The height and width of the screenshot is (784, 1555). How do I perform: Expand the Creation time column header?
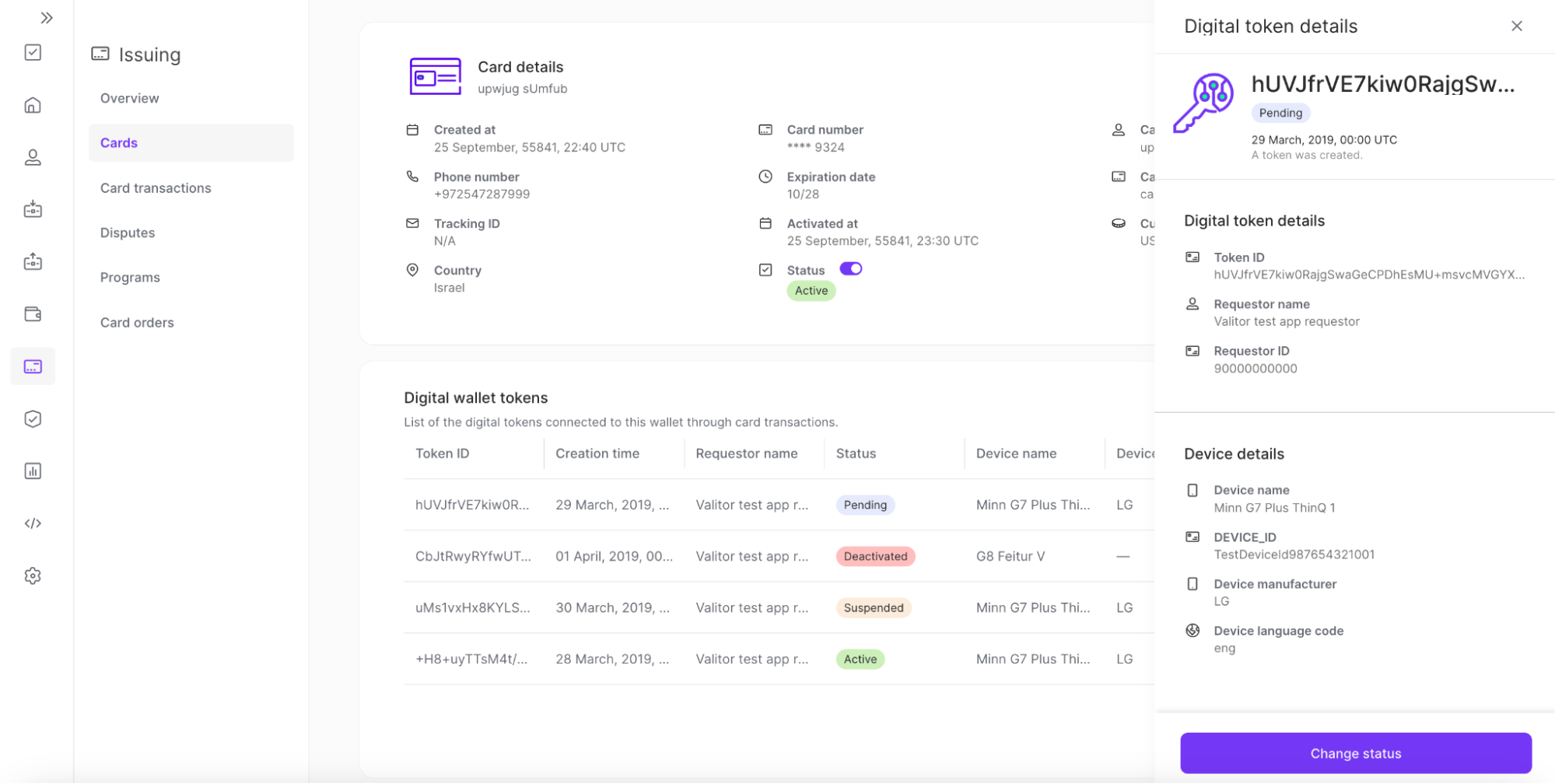[x=597, y=453]
